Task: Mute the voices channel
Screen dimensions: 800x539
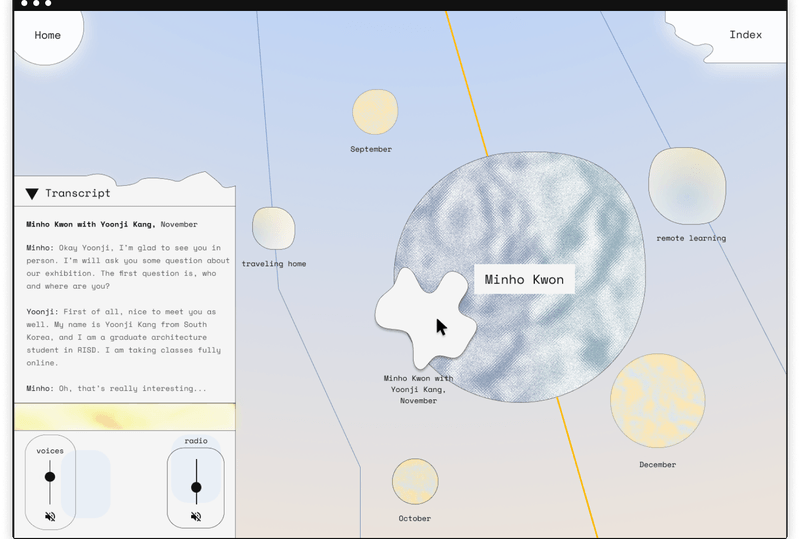Action: 50,517
